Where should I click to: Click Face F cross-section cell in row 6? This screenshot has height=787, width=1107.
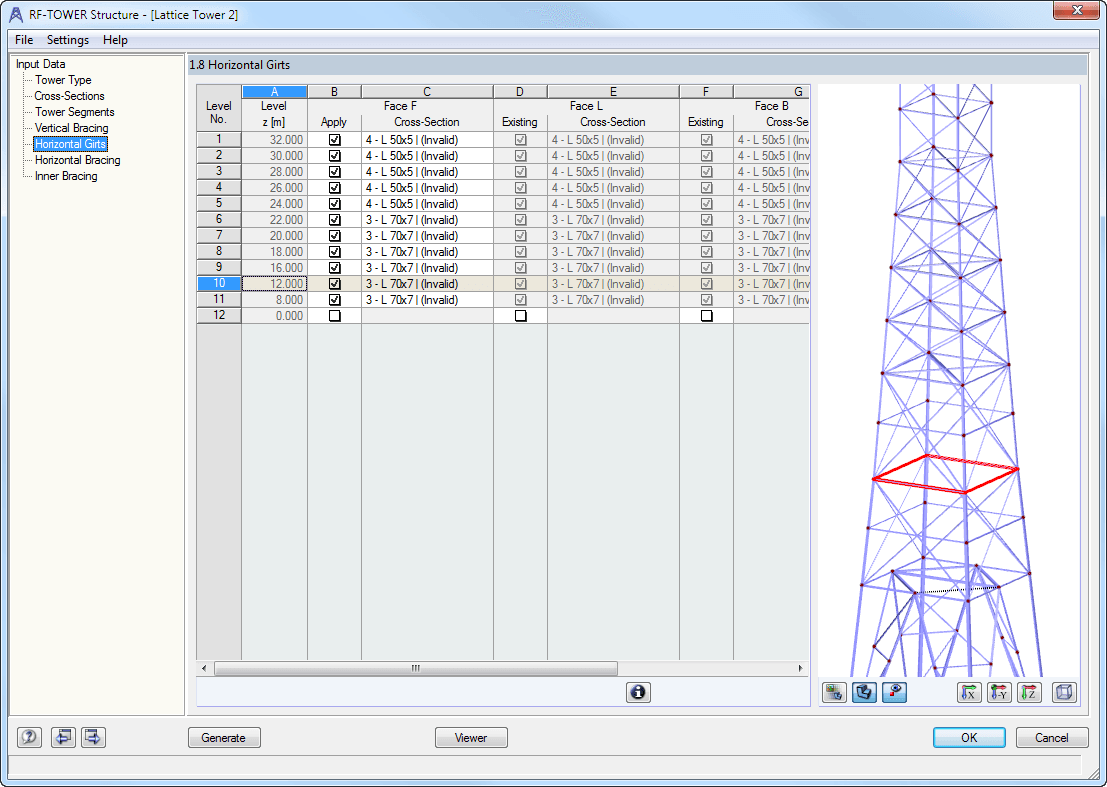click(x=427, y=220)
